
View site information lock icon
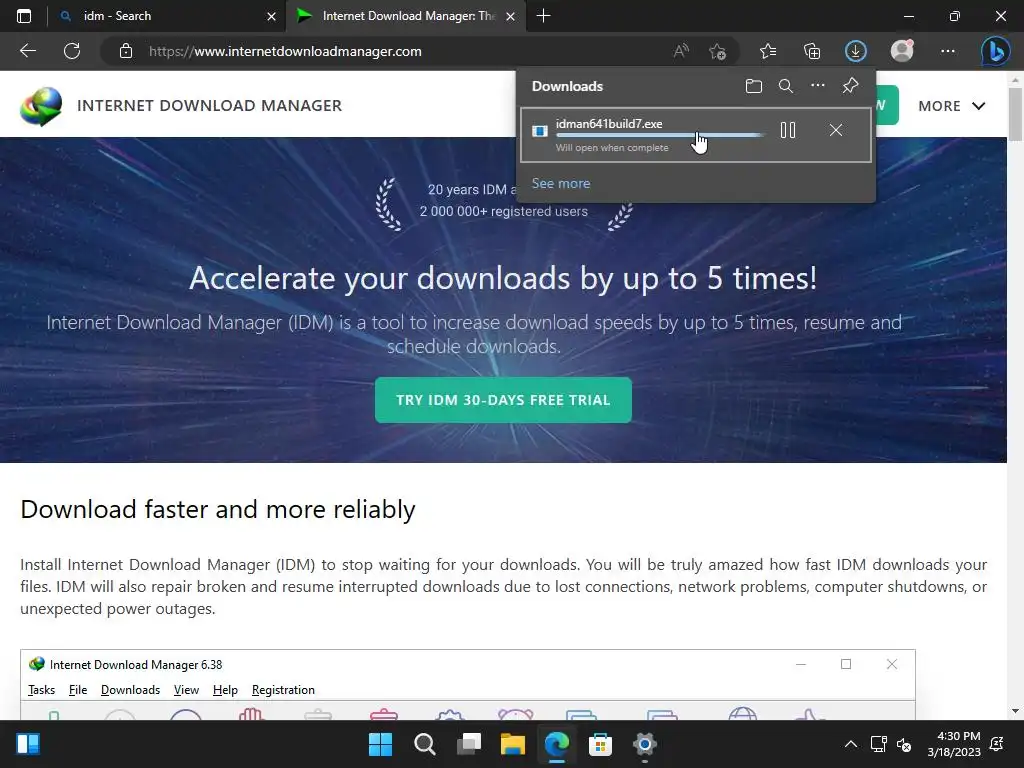tap(126, 51)
